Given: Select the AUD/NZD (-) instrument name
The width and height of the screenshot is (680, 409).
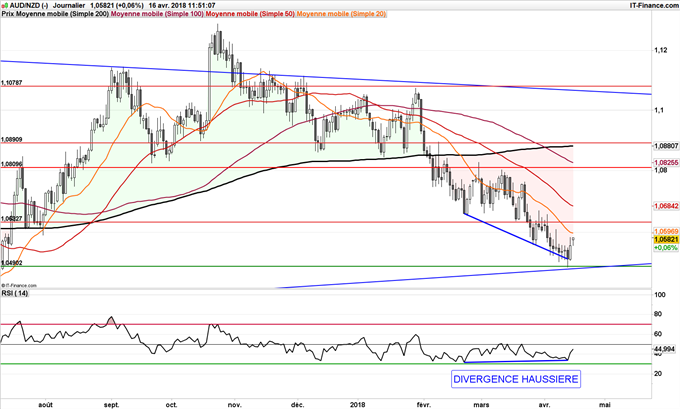Looking at the screenshot, I should [x=28, y=5].
